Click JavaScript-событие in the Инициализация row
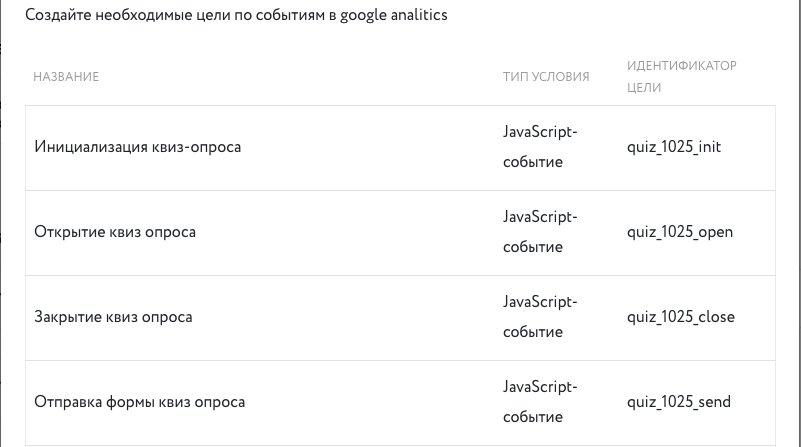The image size is (801, 447). pos(540,147)
